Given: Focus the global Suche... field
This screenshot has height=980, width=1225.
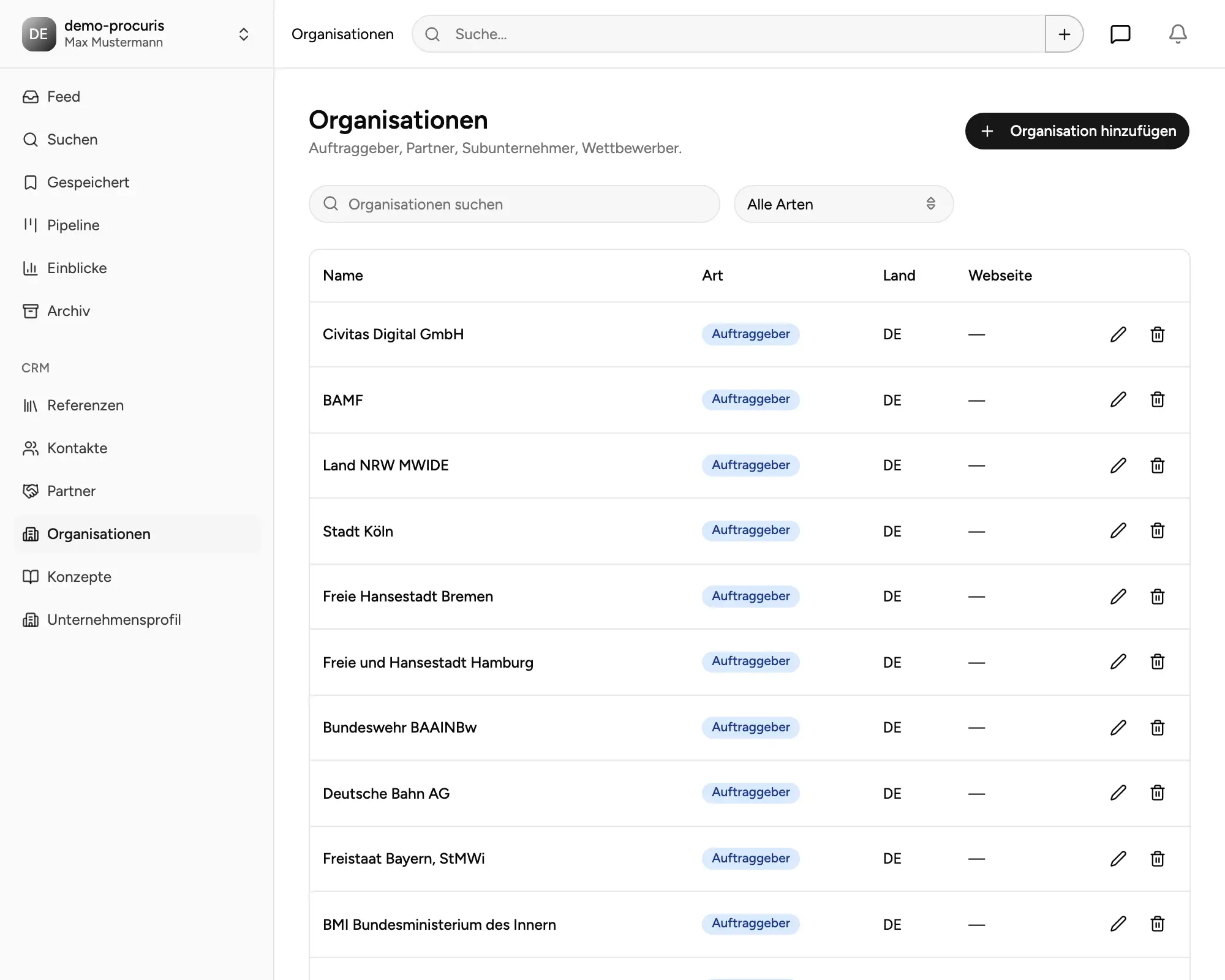Looking at the screenshot, I should click(729, 34).
